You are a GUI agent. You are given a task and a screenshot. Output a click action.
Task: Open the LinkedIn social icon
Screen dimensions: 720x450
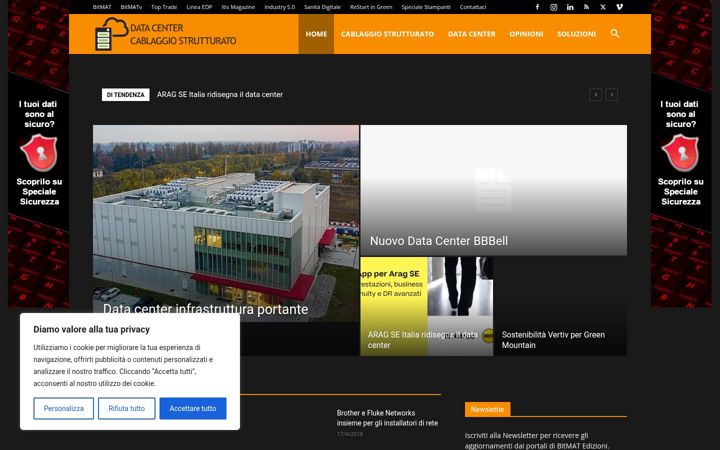point(570,7)
